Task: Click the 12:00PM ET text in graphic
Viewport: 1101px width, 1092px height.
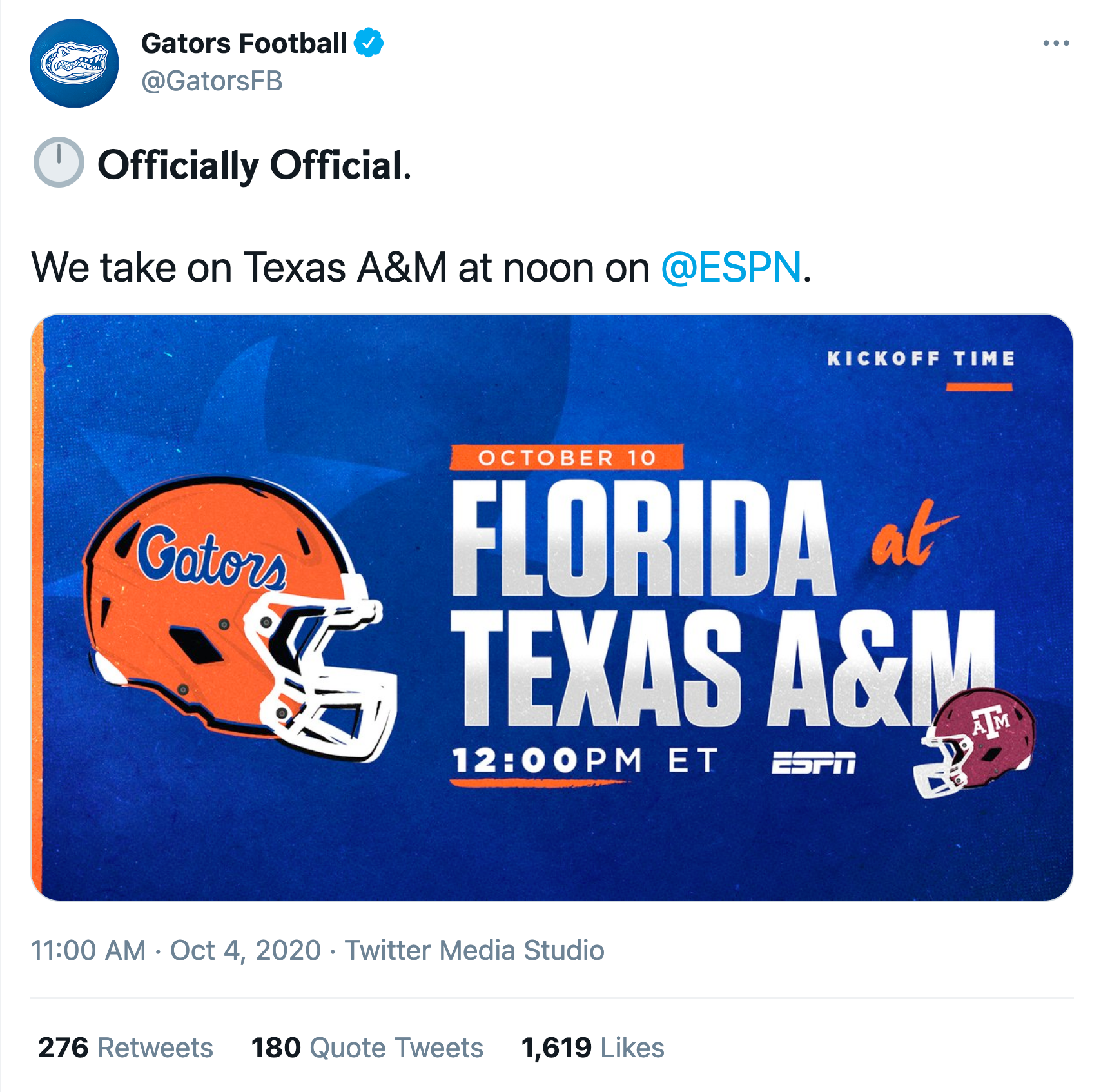Action: [585, 760]
